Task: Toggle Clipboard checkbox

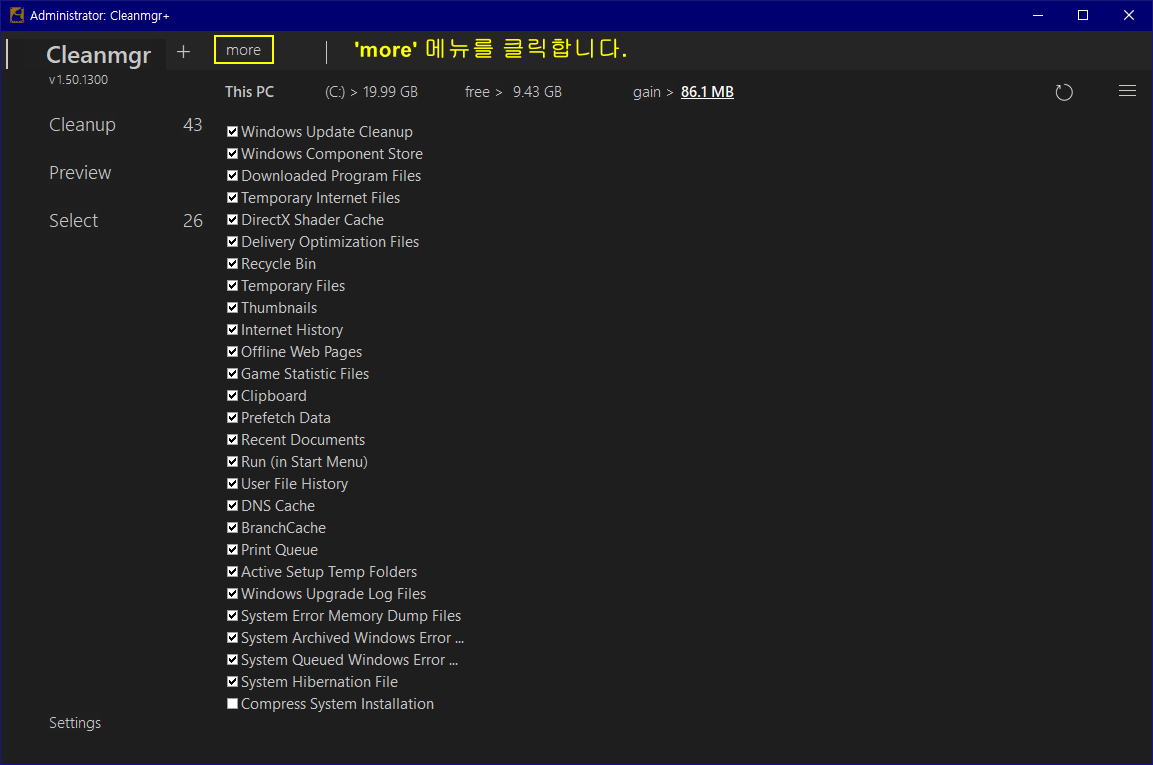Action: pyautogui.click(x=232, y=396)
